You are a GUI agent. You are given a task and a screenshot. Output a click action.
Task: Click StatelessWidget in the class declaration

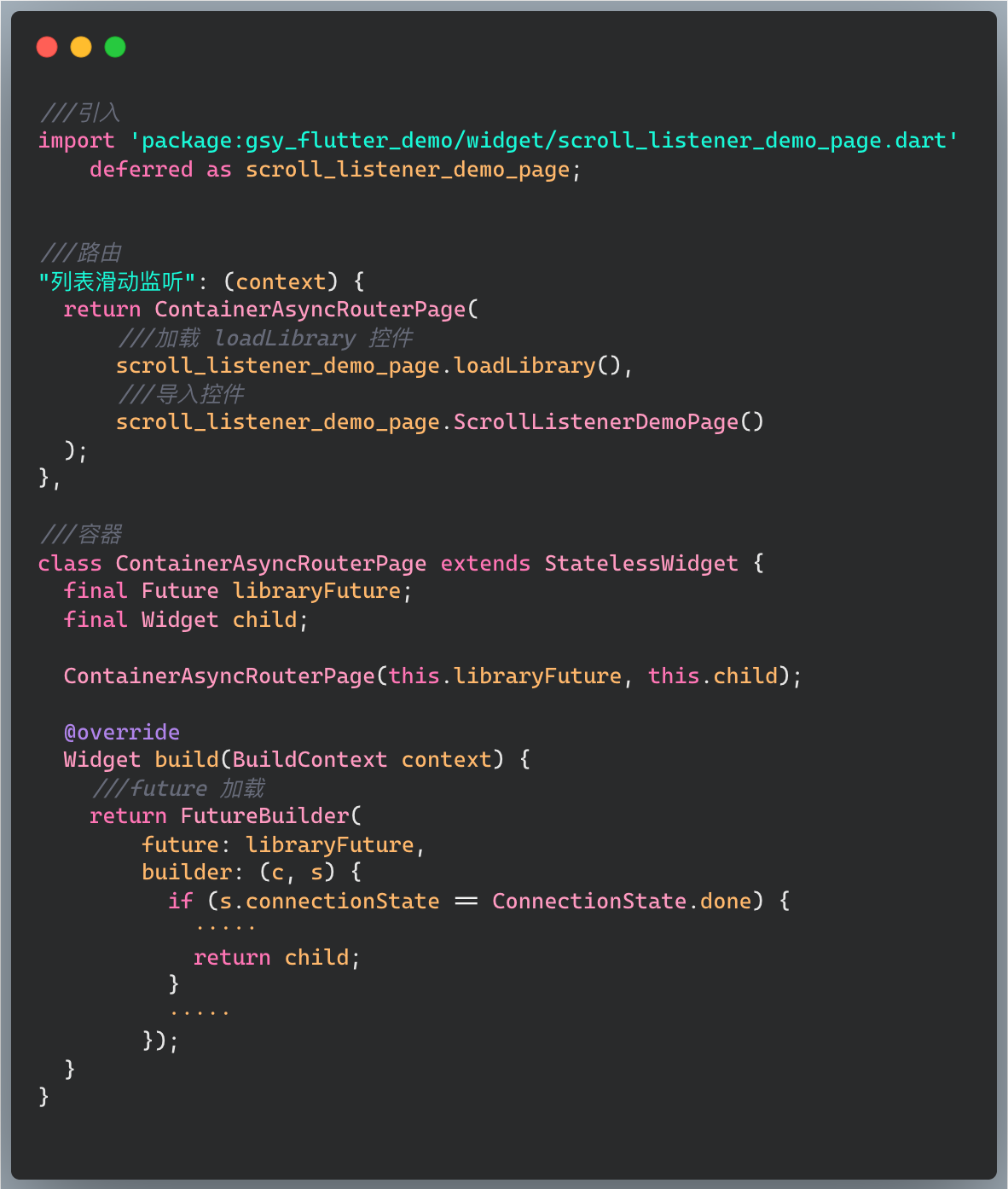[640, 564]
